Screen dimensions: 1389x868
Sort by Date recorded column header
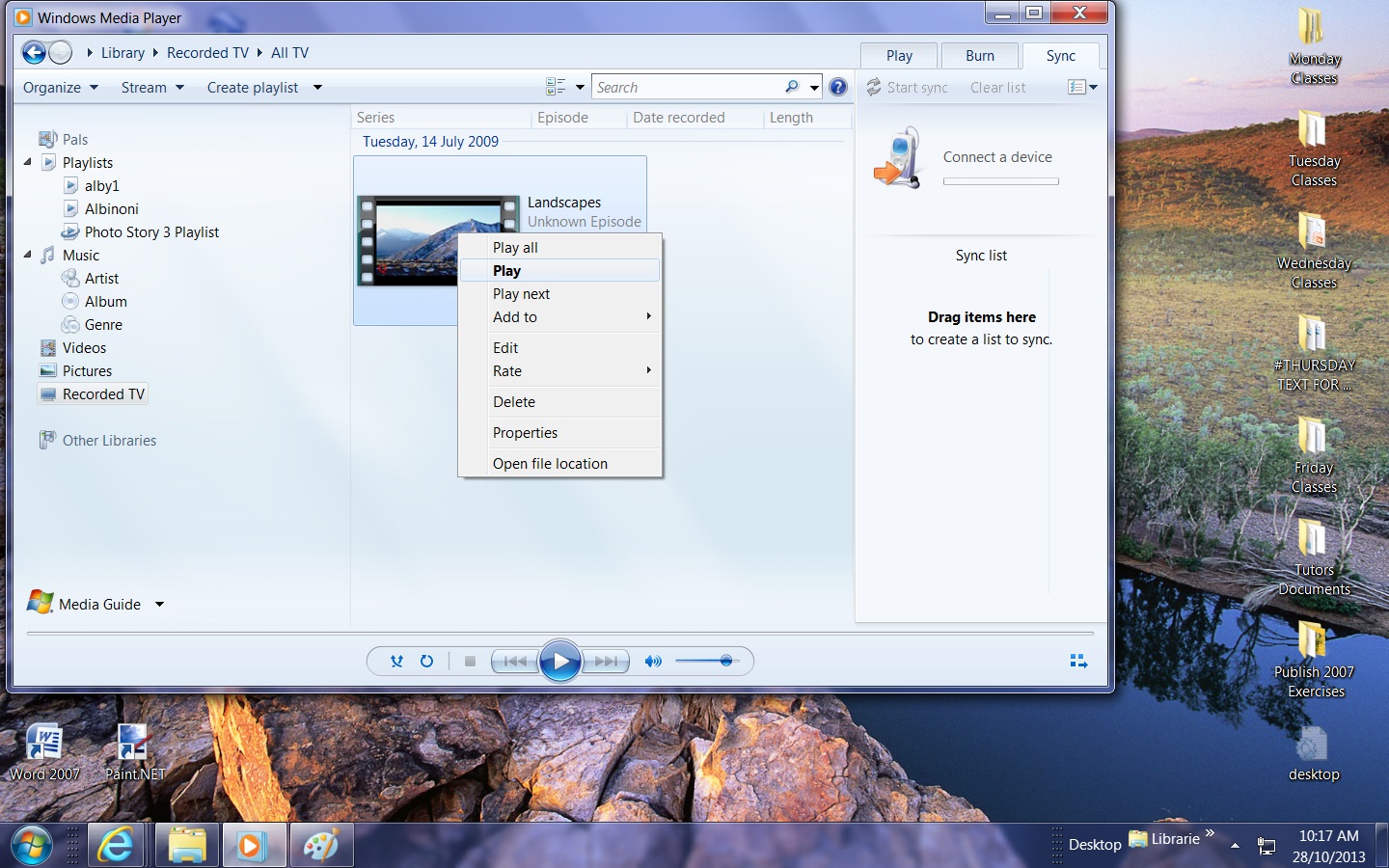[695, 118]
